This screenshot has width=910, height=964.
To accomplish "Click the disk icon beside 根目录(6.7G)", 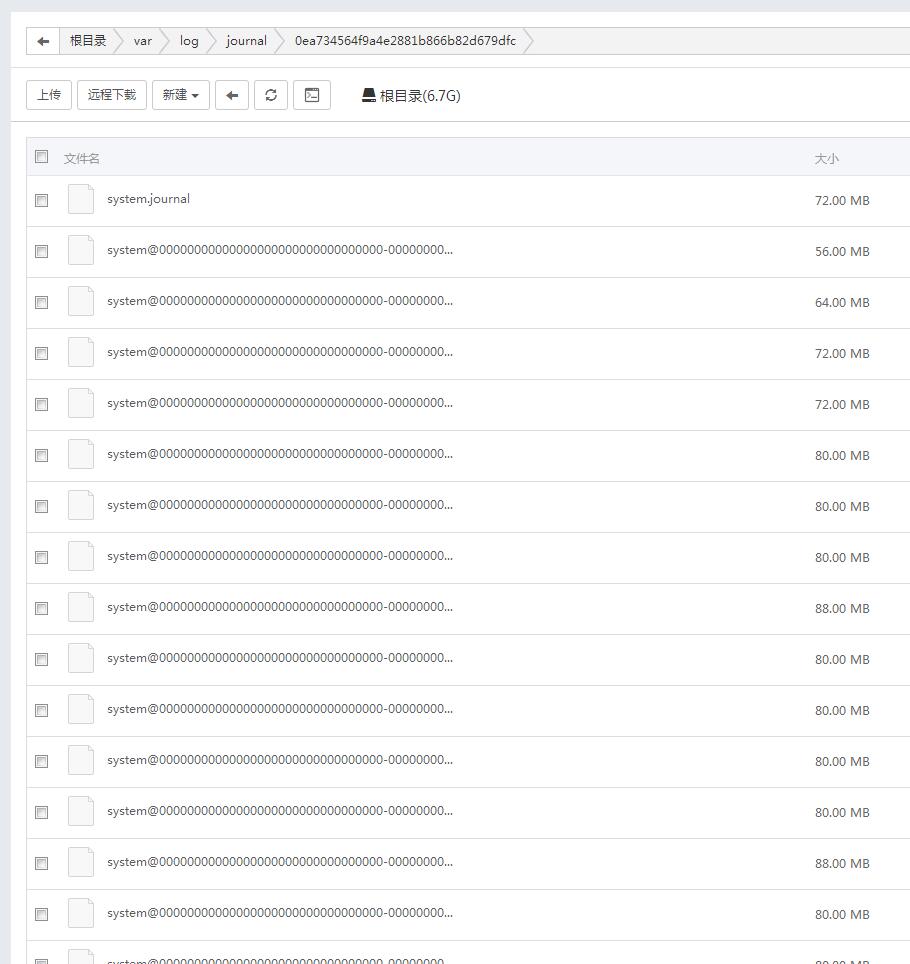I will 369,95.
